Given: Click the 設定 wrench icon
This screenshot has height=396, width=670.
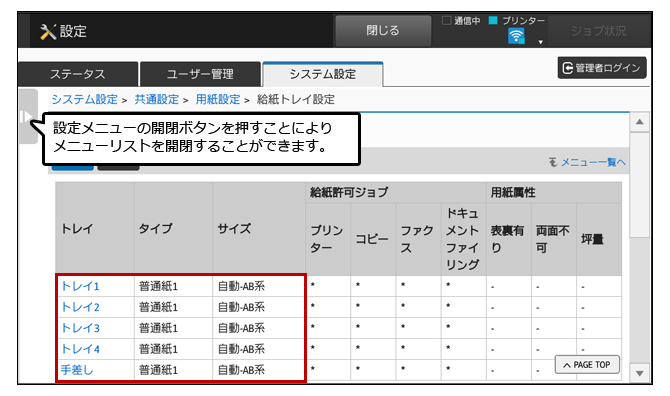Looking at the screenshot, I should point(48,32).
